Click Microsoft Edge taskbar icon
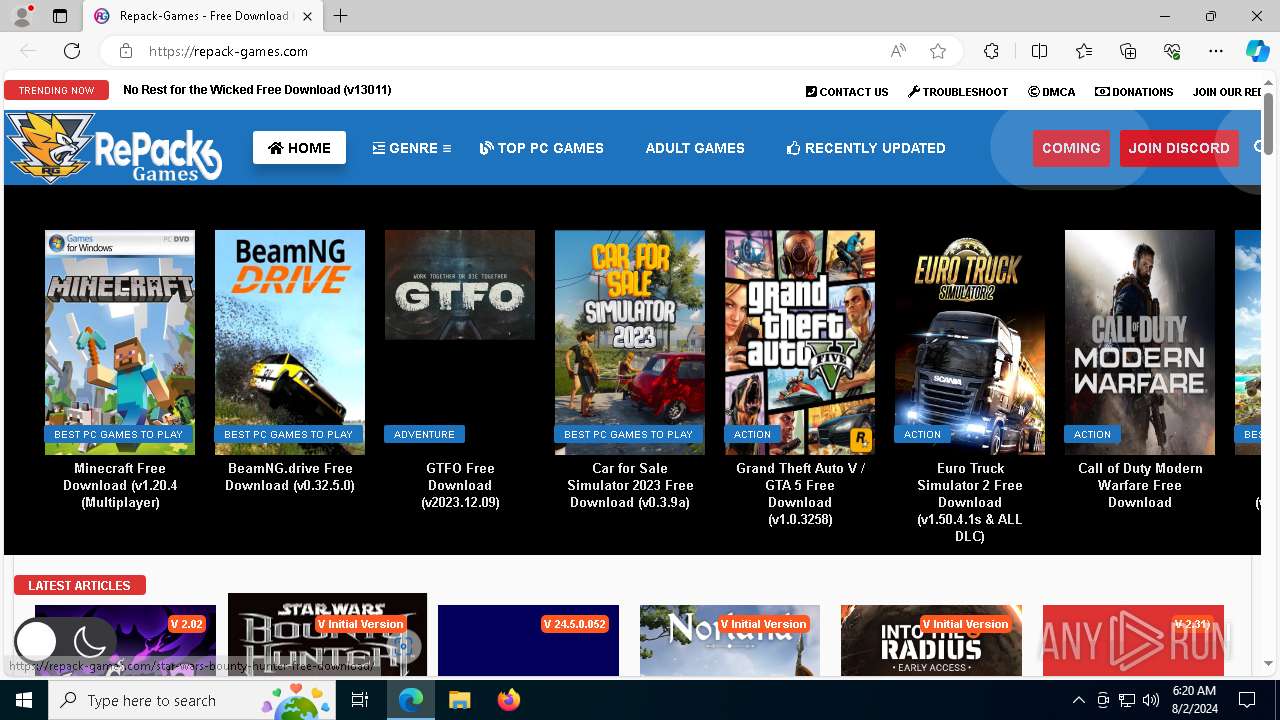 (411, 700)
